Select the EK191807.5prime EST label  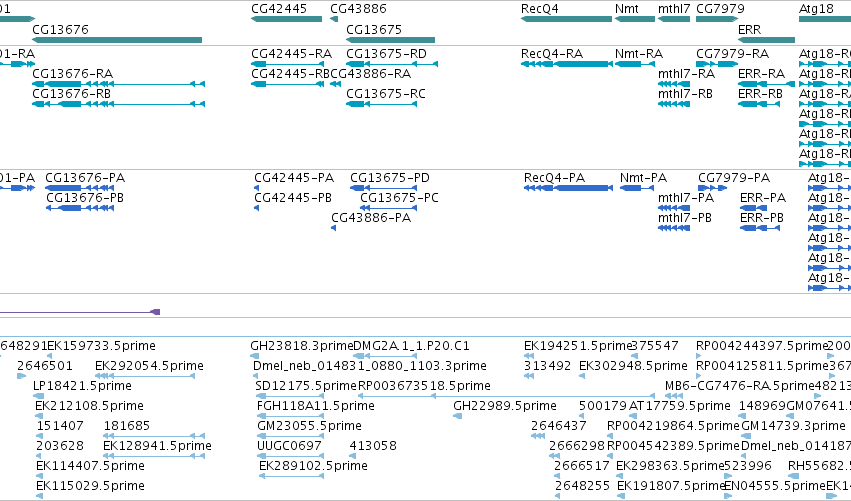click(671, 486)
